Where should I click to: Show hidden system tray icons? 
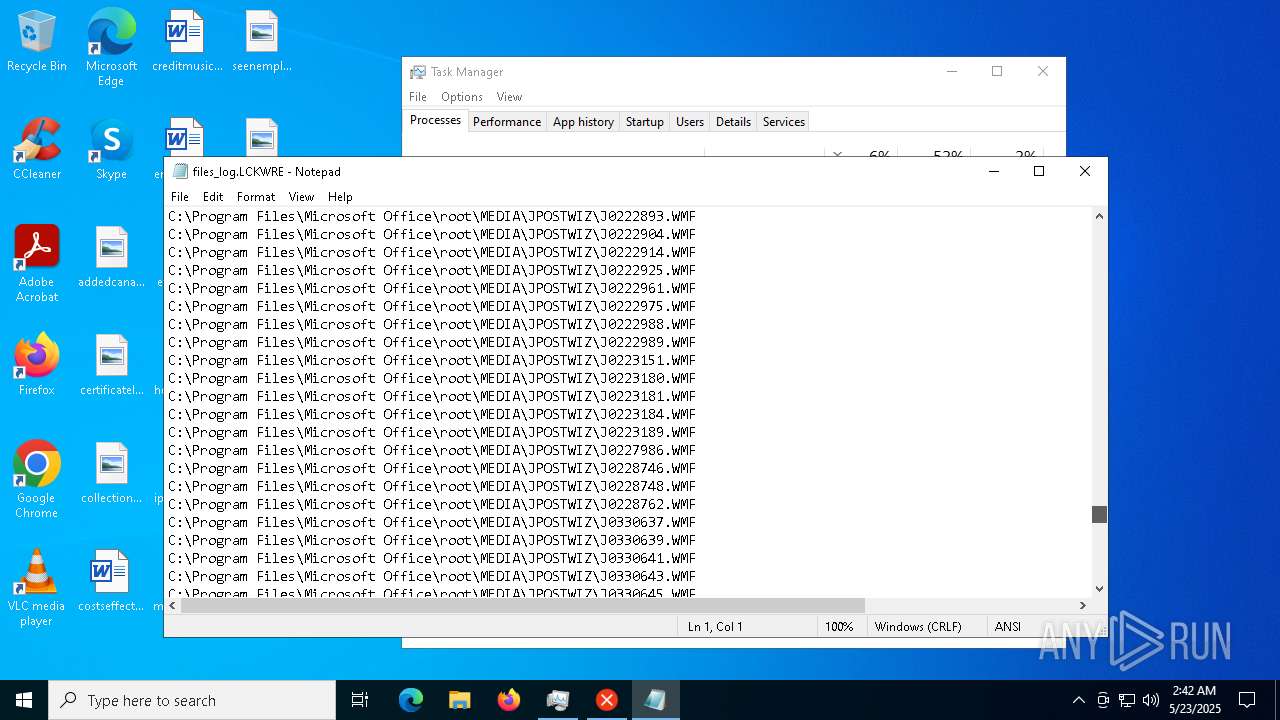click(1078, 700)
